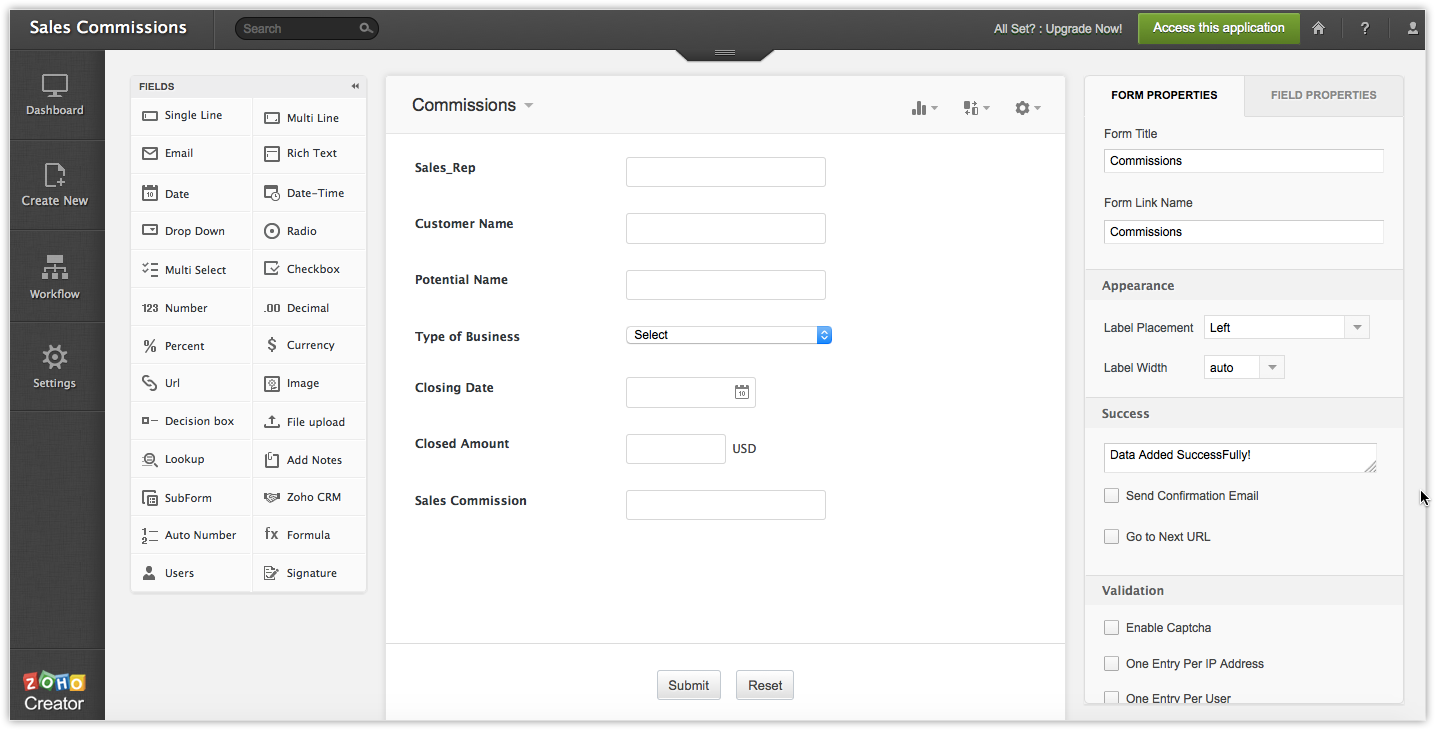Click the Closed Amount input field
1435x730 pixels.
676,449
